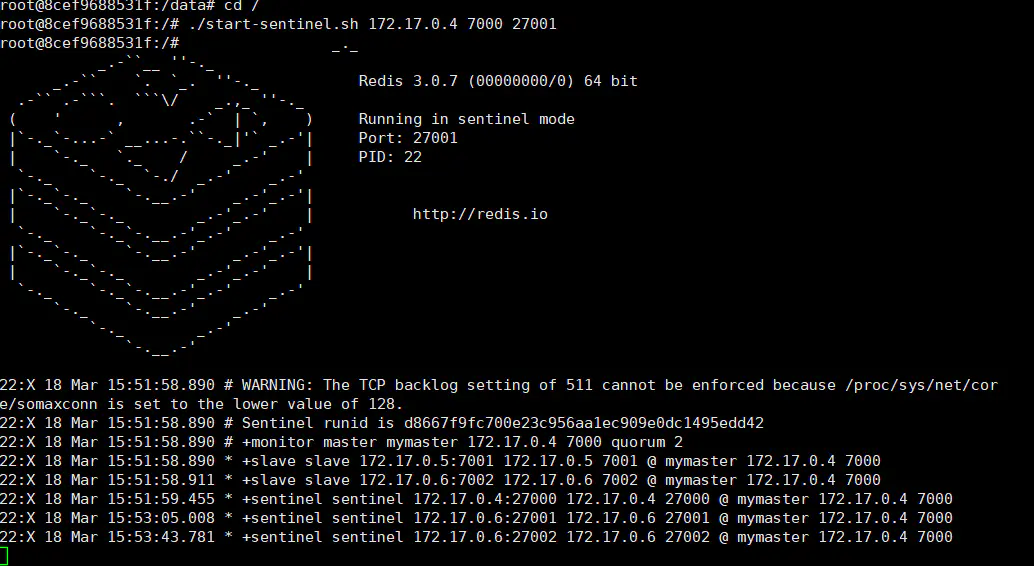Select the 'Redis 3.0.7 (00000000/0) 64 bit' text
1034x566 pixels.
coord(498,81)
